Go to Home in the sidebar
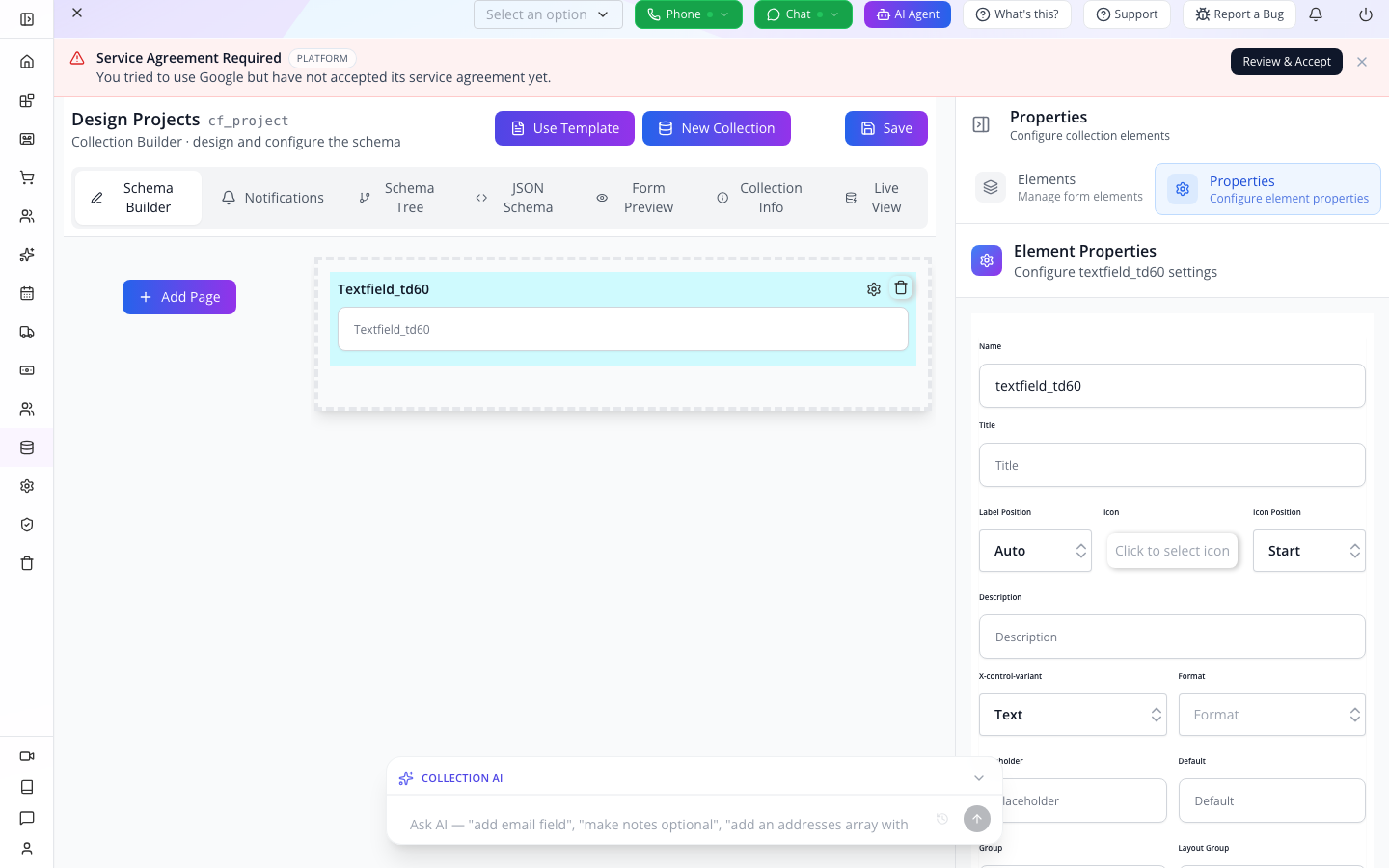 pyautogui.click(x=27, y=62)
